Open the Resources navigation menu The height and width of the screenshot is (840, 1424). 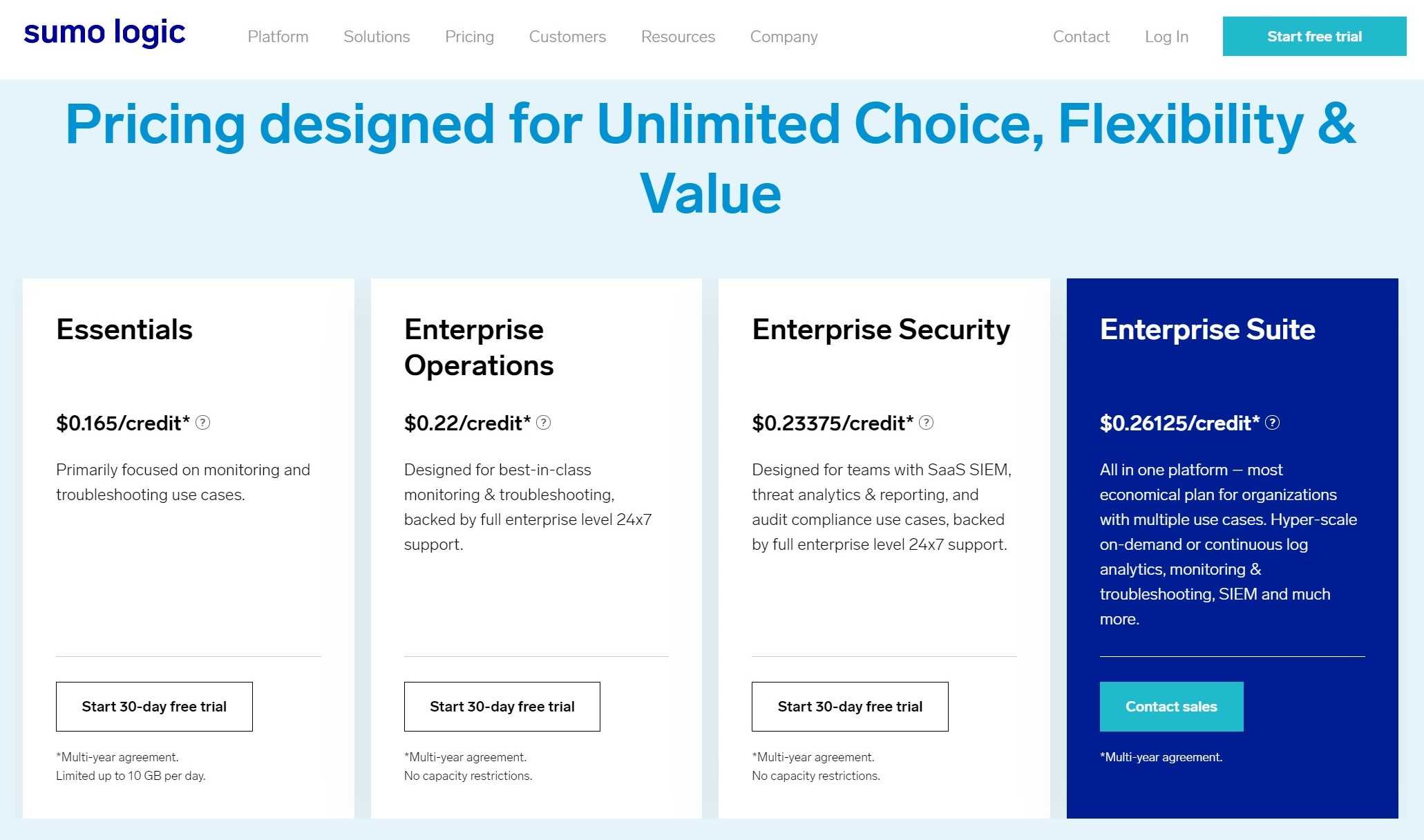pos(678,37)
